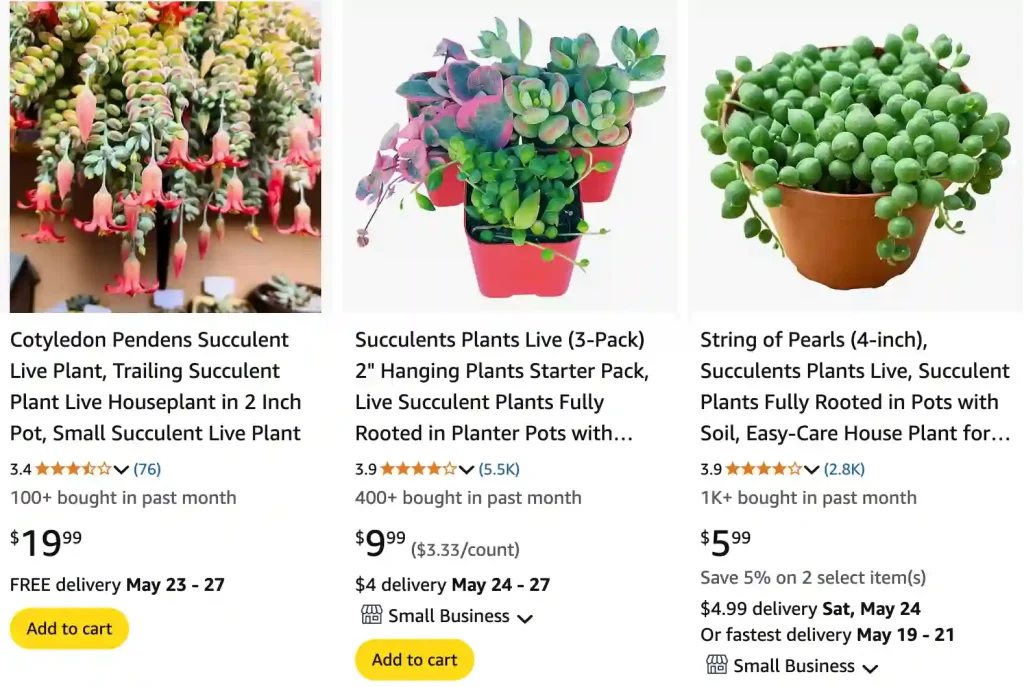This screenshot has height=687, width=1024.
Task: Expand the rating breakdown for String of Pearls
Action: (x=813, y=468)
